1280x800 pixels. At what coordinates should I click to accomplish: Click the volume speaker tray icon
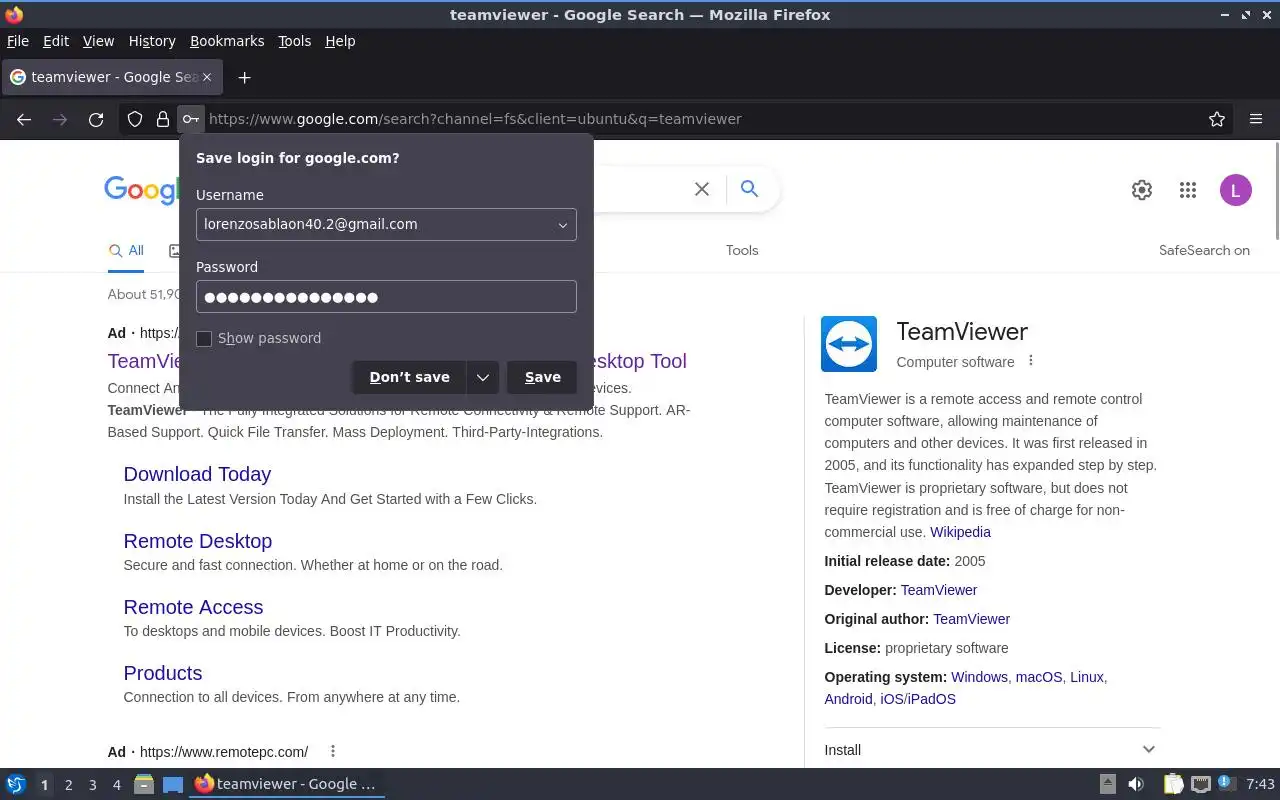point(1136,784)
